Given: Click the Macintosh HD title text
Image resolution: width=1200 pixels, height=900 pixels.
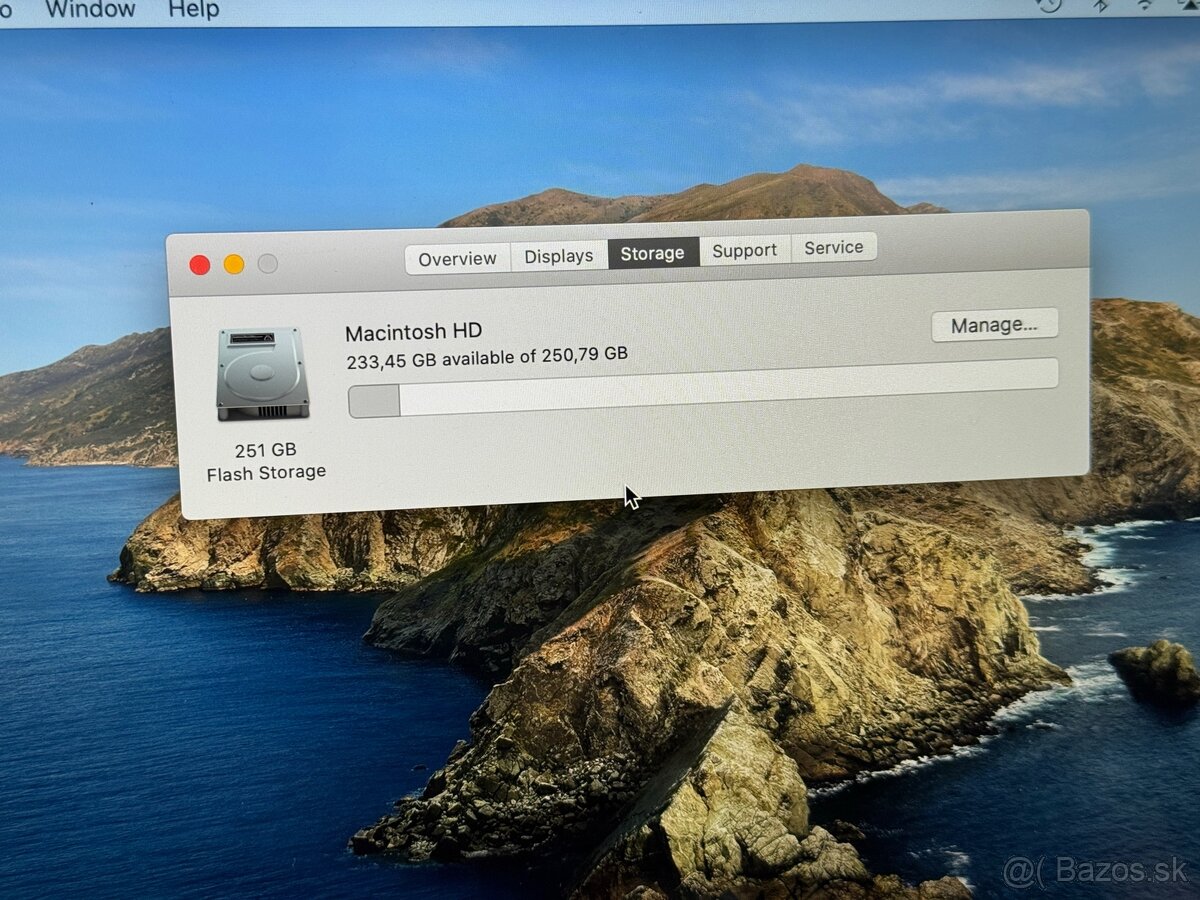Looking at the screenshot, I should (413, 330).
